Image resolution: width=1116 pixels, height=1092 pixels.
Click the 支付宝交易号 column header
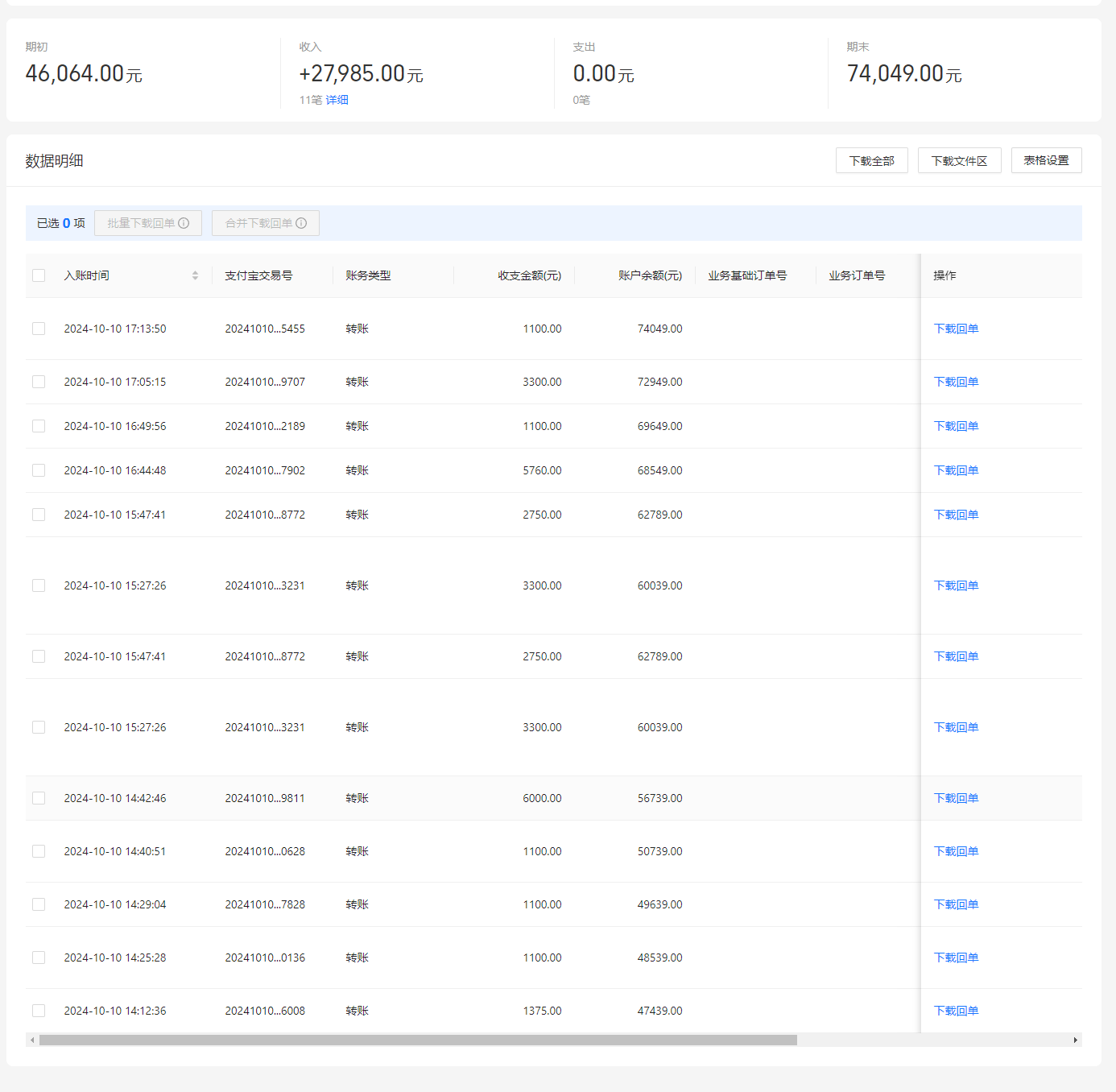click(258, 275)
